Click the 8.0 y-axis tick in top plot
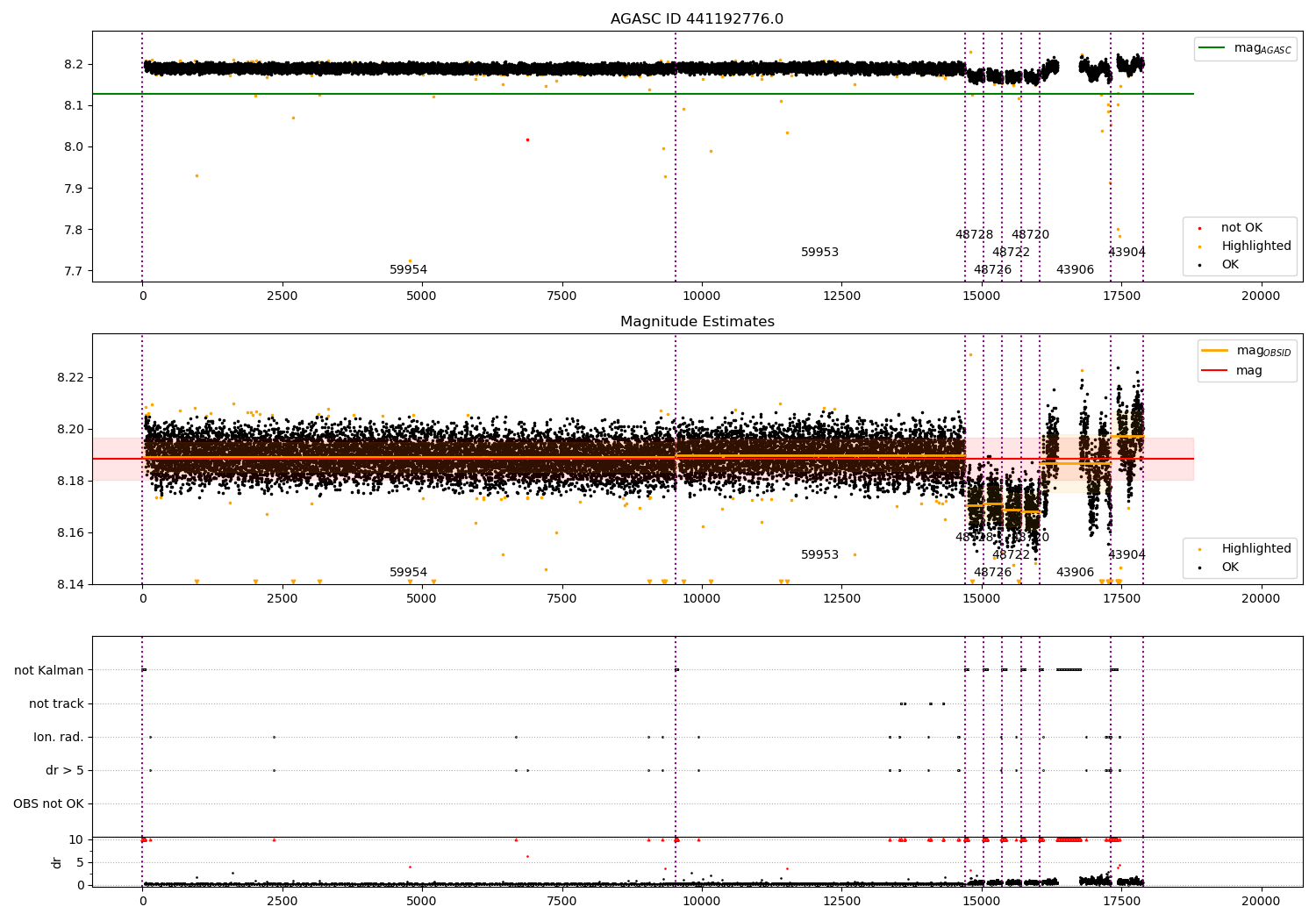Viewport: 1316px width, 921px height. 74,147
